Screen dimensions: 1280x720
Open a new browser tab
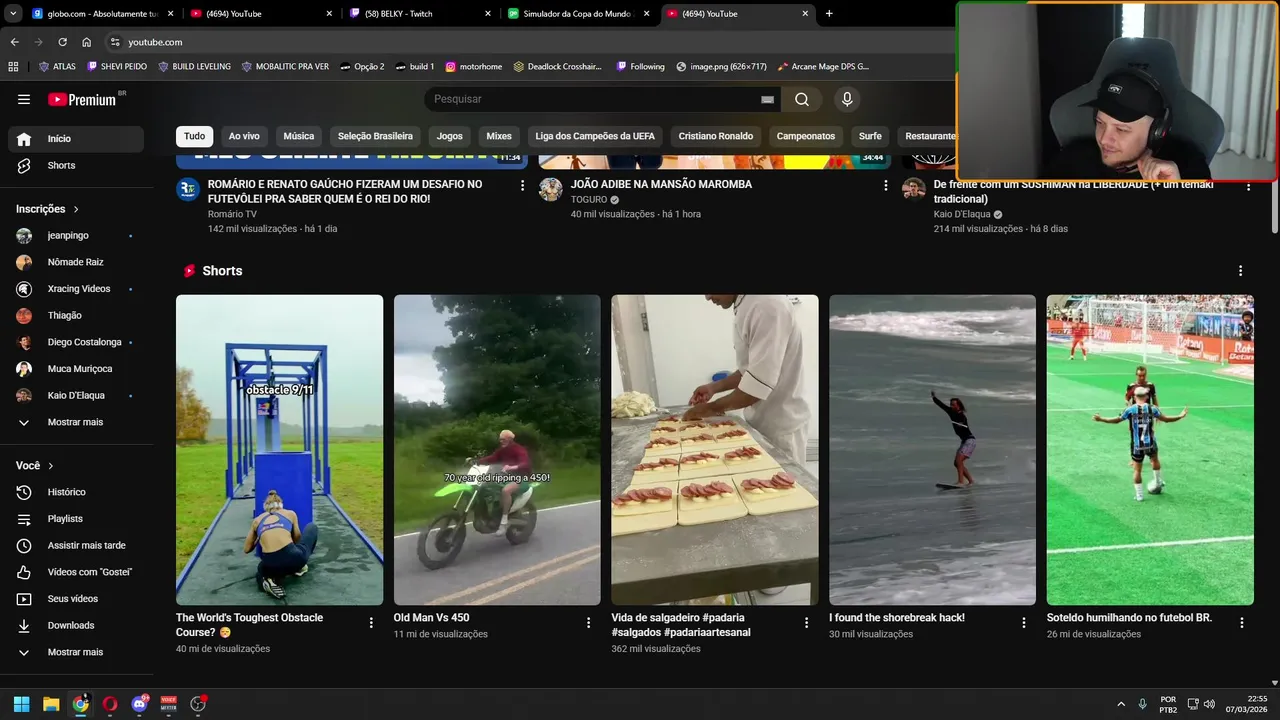click(829, 14)
